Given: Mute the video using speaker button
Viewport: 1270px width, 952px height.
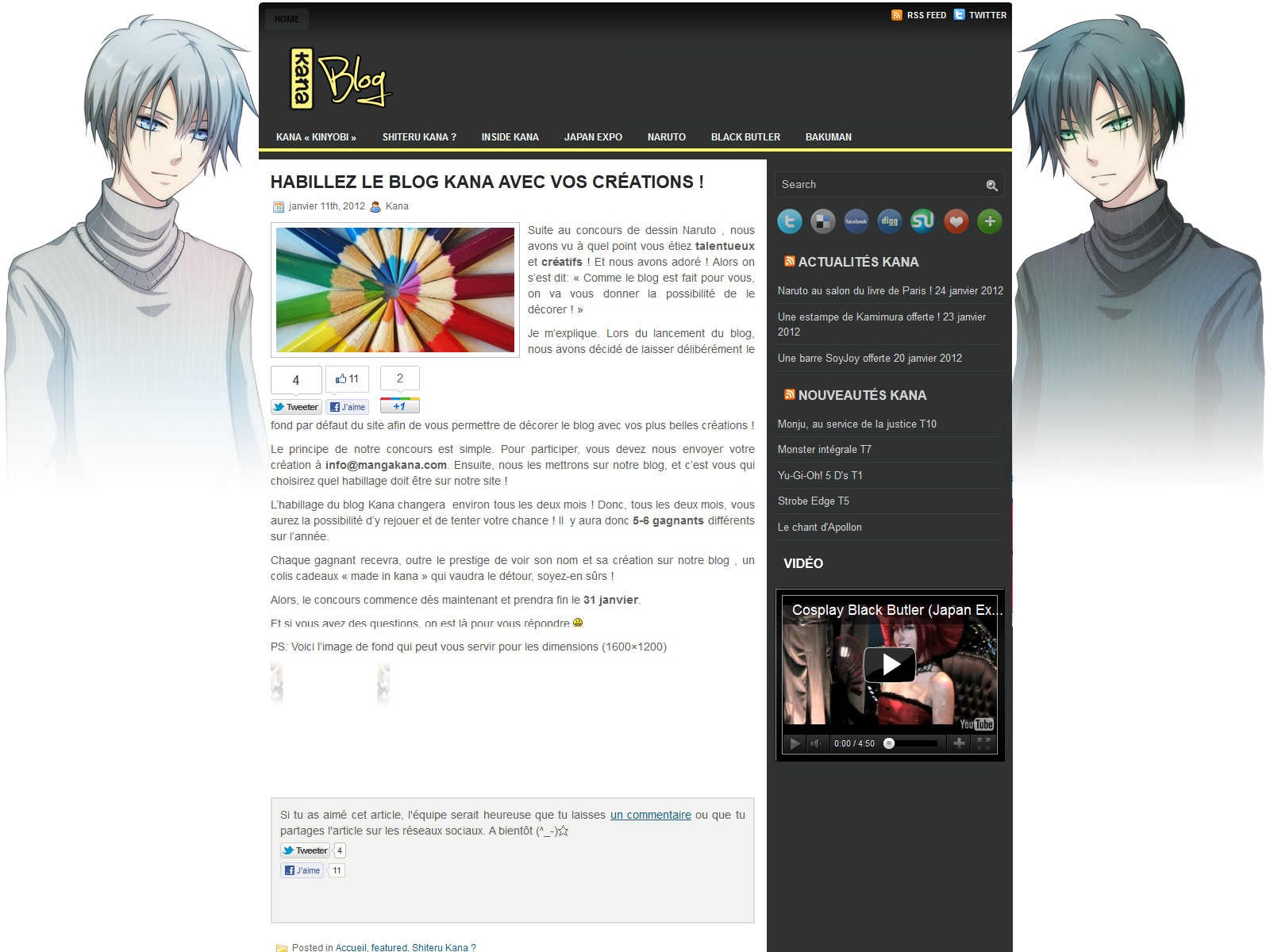Looking at the screenshot, I should (x=815, y=743).
